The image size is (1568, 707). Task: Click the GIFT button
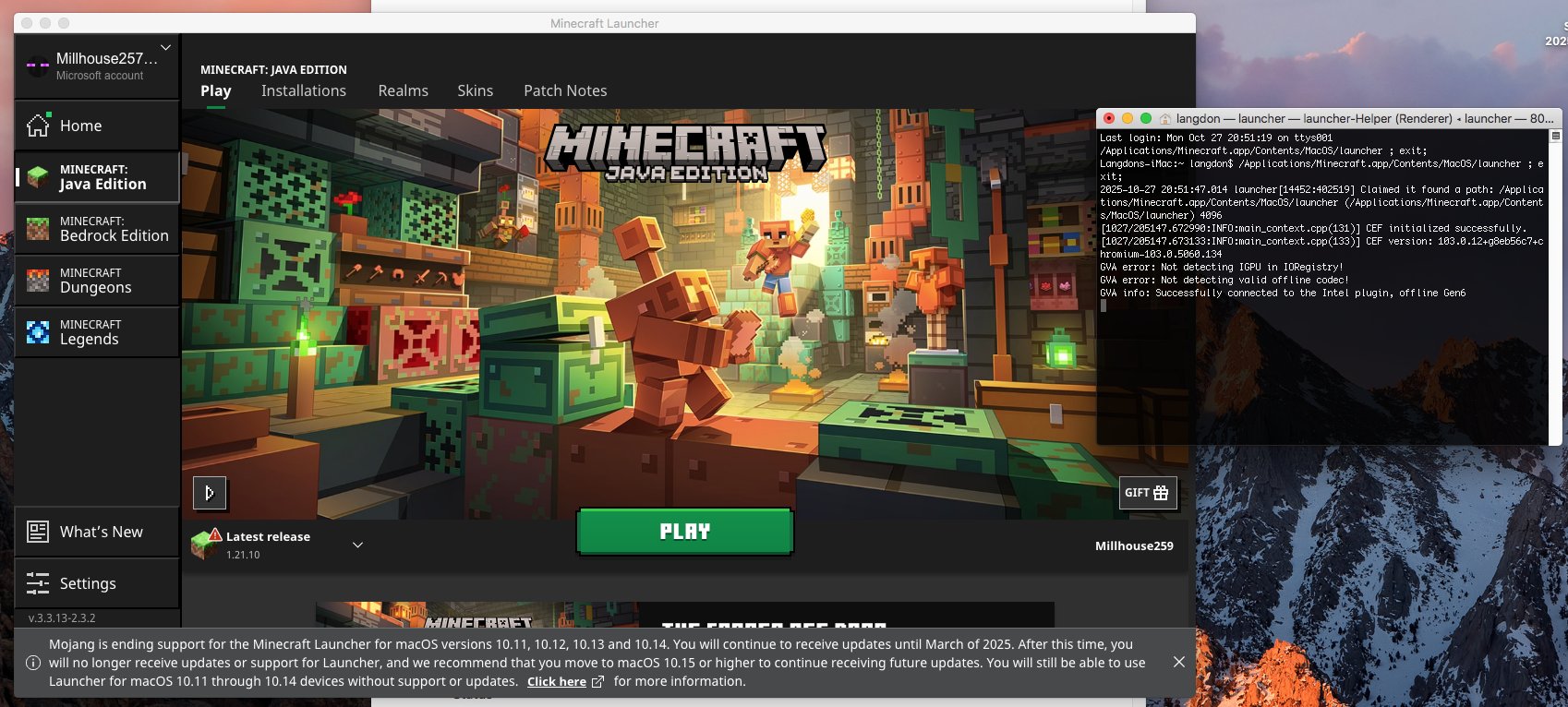click(1148, 493)
